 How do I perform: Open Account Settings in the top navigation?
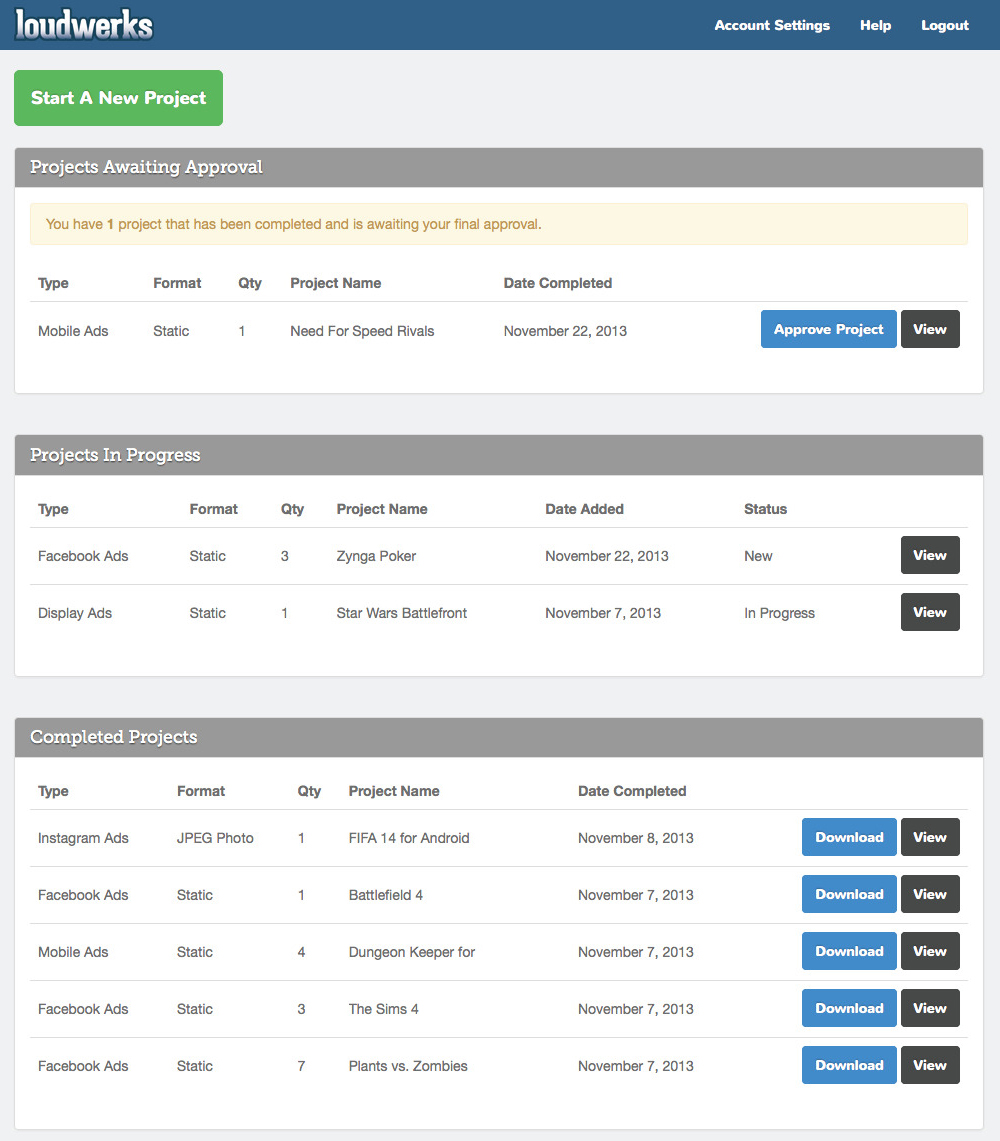coord(772,25)
